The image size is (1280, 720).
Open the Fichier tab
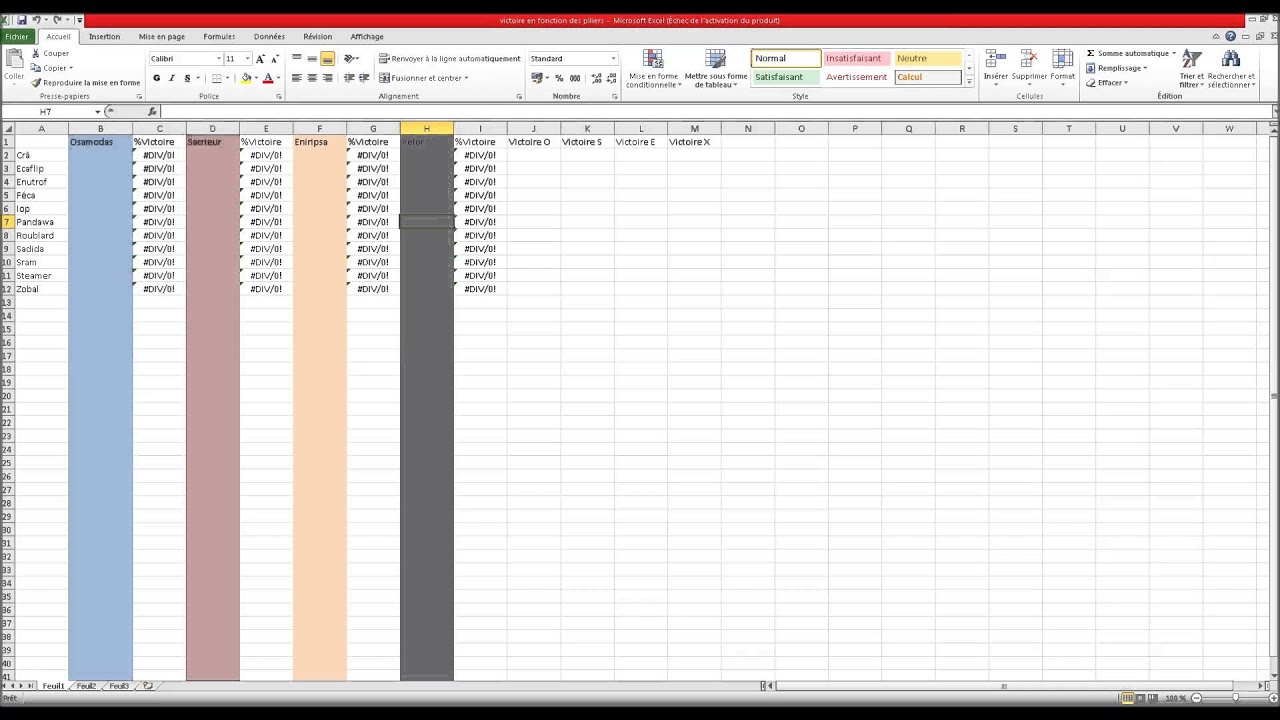tap(17, 37)
